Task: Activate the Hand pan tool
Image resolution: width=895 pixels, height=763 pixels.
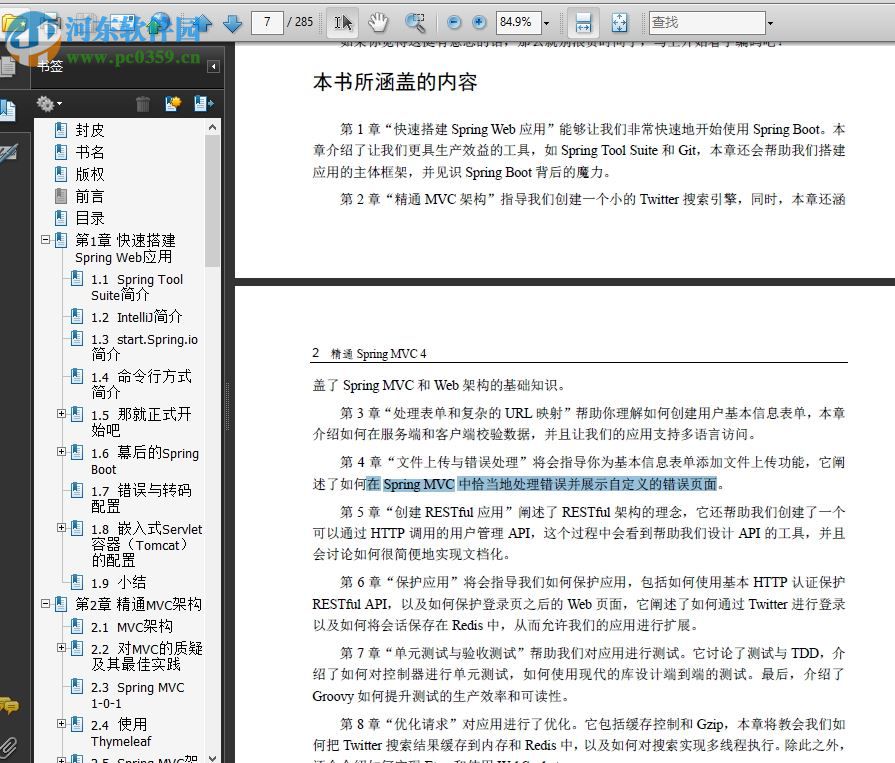Action: (378, 22)
